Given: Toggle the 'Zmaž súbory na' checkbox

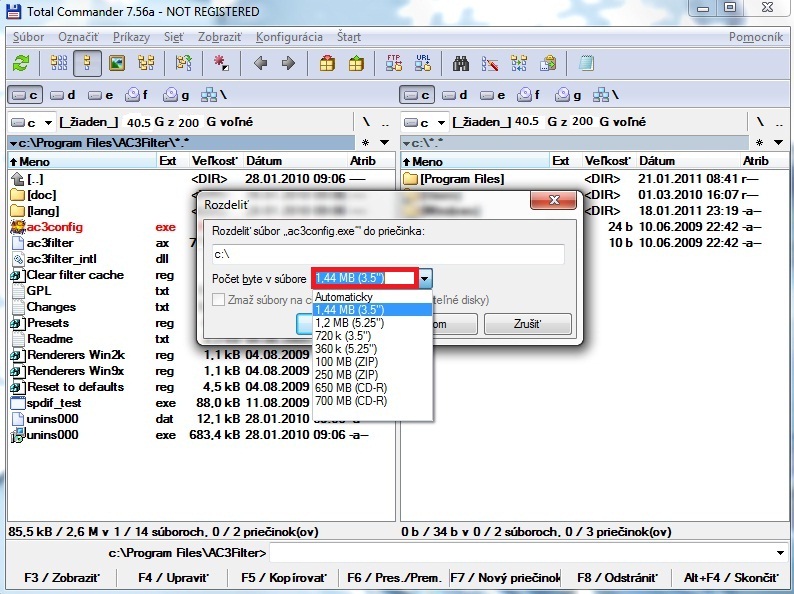Looking at the screenshot, I should pos(219,299).
